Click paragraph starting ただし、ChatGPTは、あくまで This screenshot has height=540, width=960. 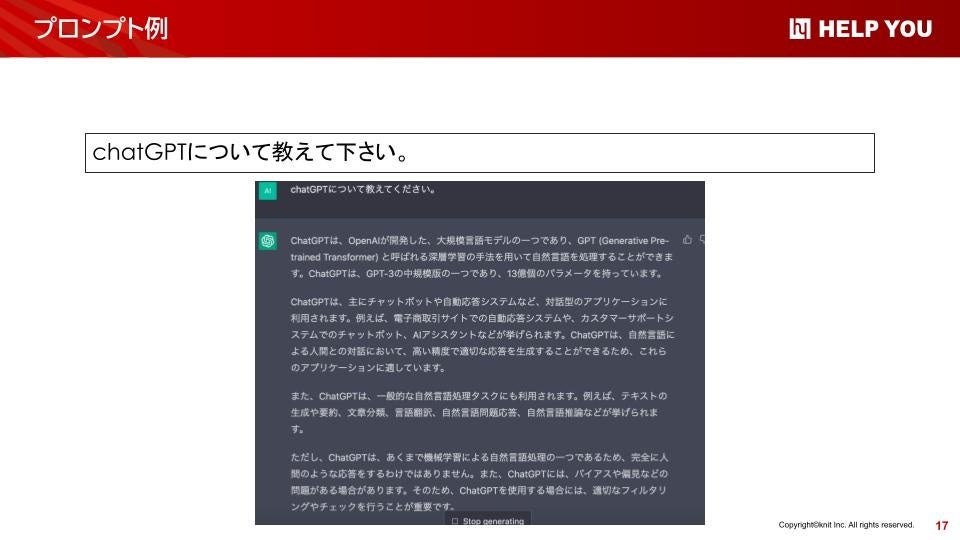[479, 482]
